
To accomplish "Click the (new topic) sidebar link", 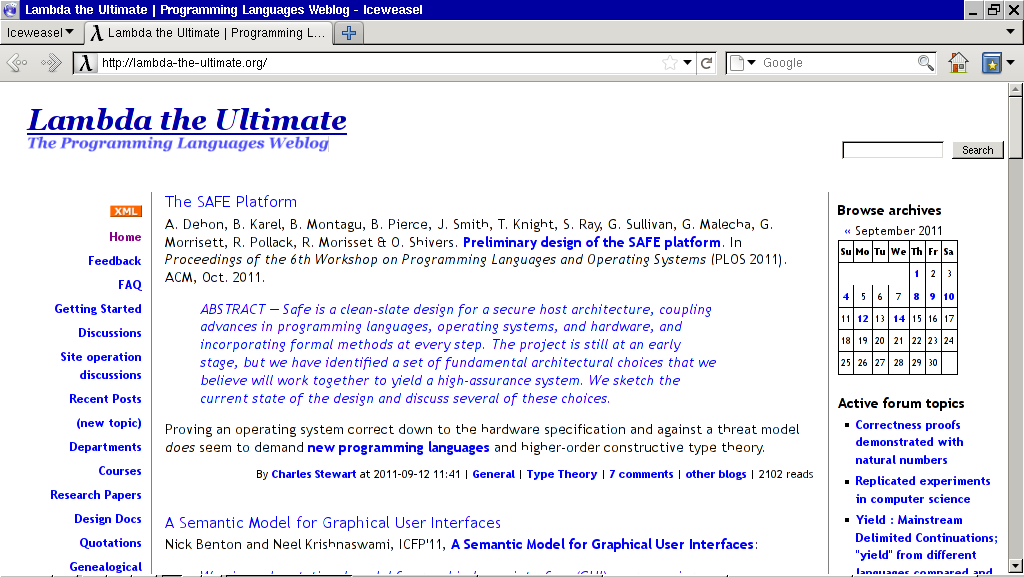I will coord(109,423).
